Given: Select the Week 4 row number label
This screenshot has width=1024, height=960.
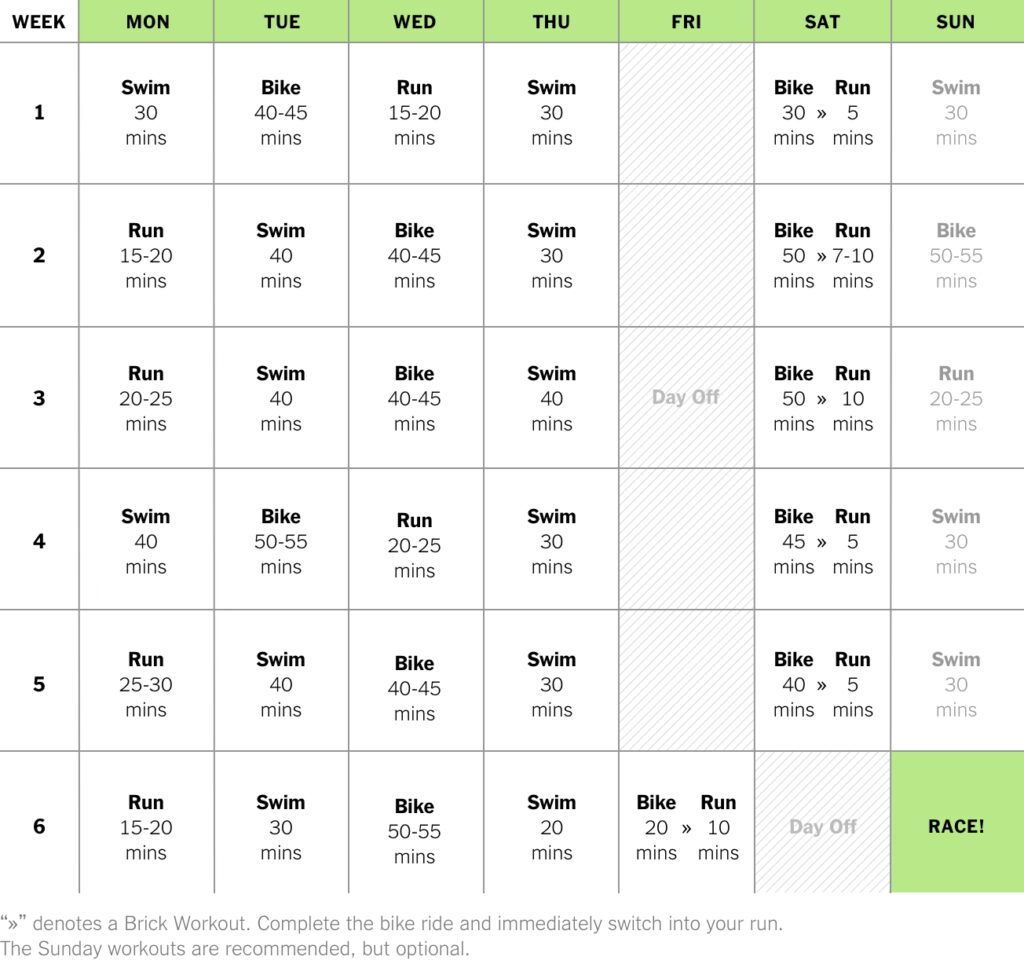Looking at the screenshot, I should tap(39, 541).
